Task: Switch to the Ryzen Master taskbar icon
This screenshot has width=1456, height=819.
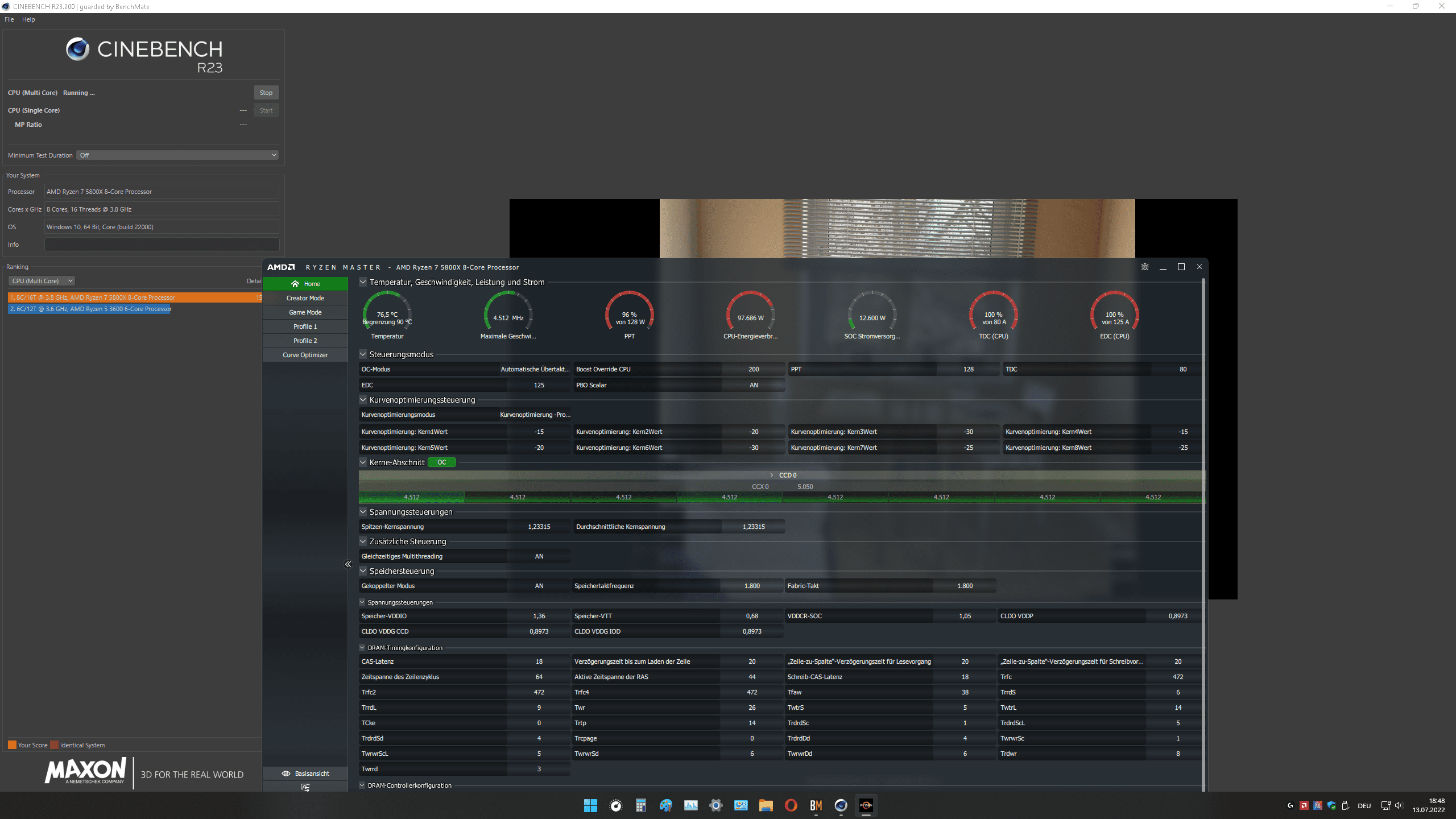Action: tap(866, 805)
